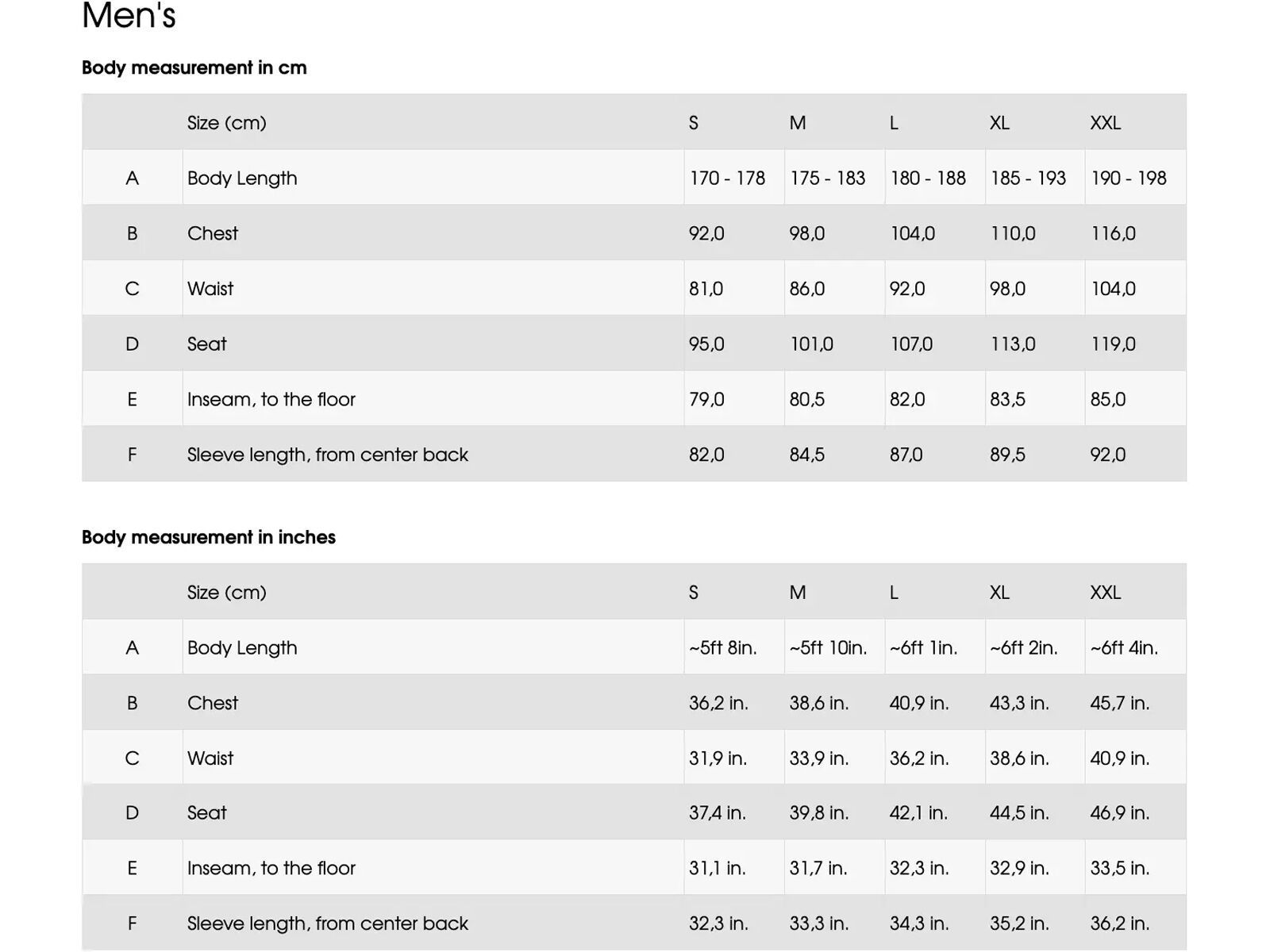Select the 31,9 in. waist cell

coord(718,758)
